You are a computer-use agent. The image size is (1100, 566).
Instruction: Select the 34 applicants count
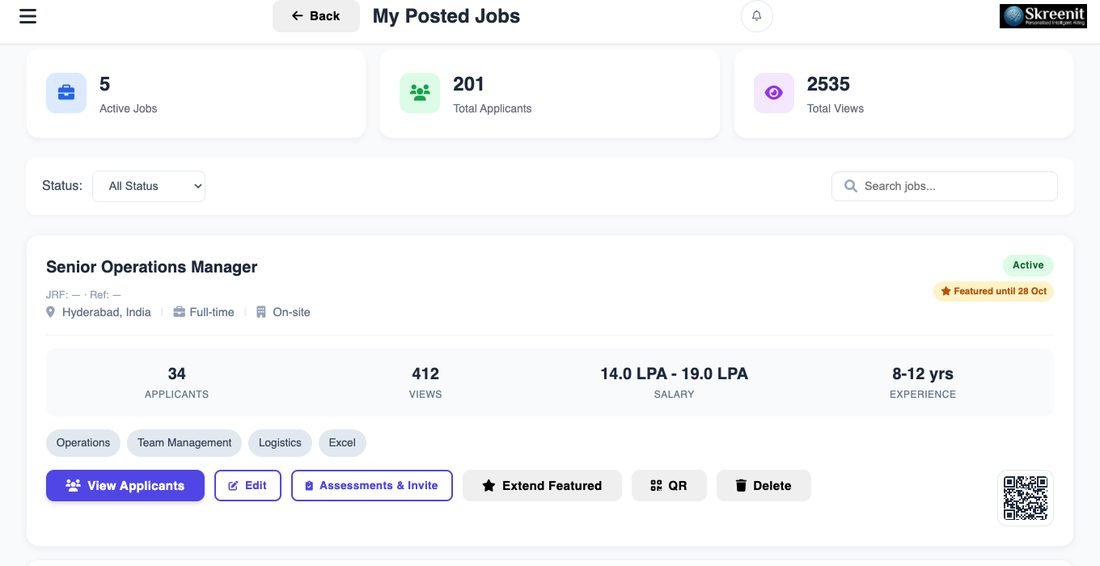(x=177, y=374)
